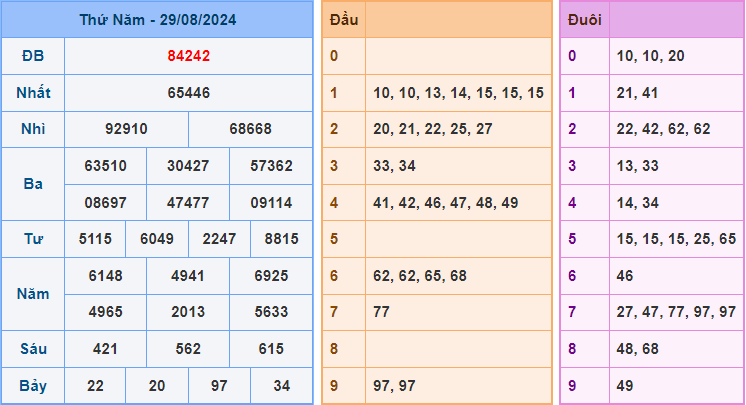Select fourth prize number 6049
The height and width of the screenshot is (405, 746).
[x=157, y=239]
